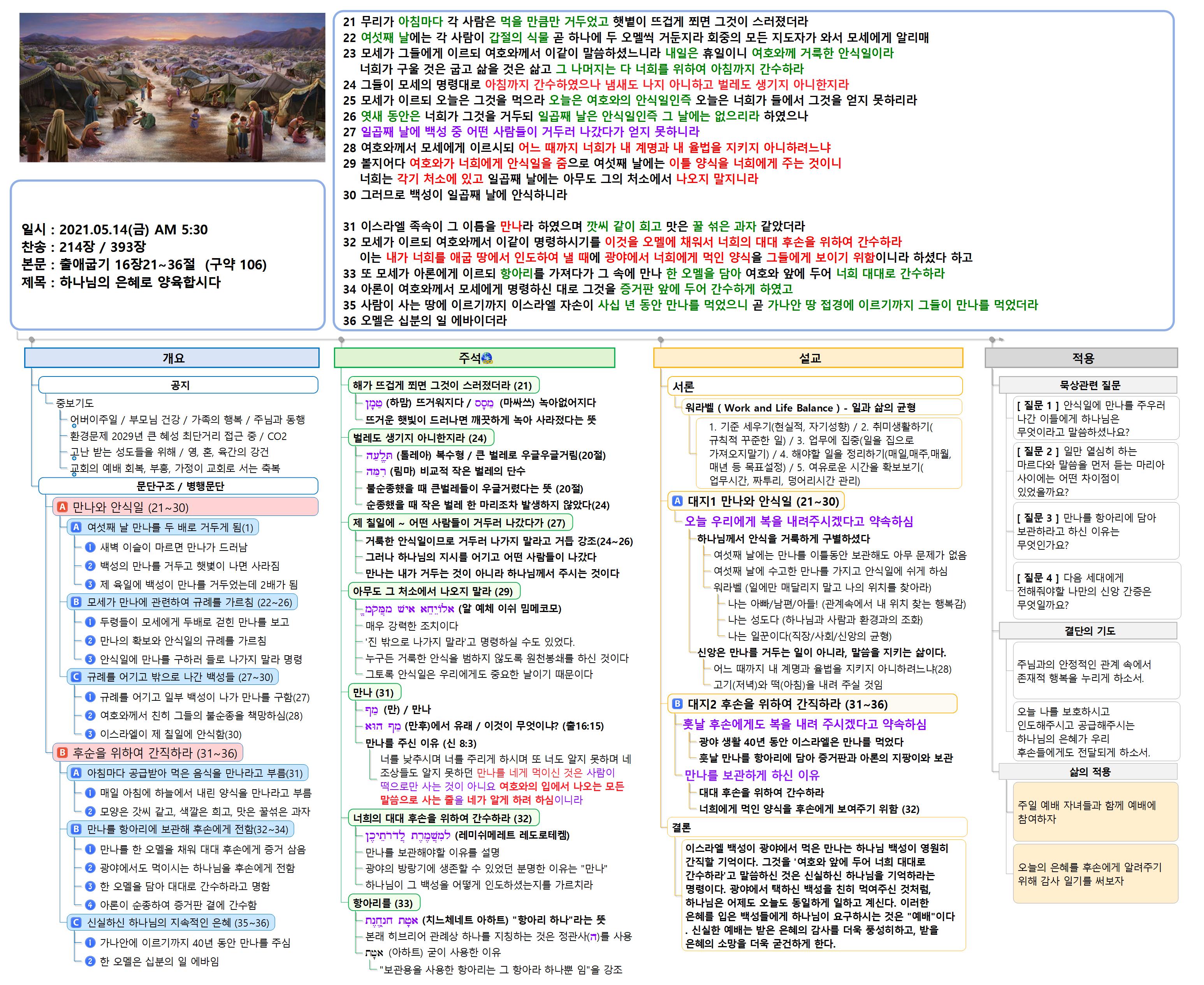Select the 문단구조 / 병행문단 node
The width and height of the screenshot is (1204, 985).
tap(178, 486)
